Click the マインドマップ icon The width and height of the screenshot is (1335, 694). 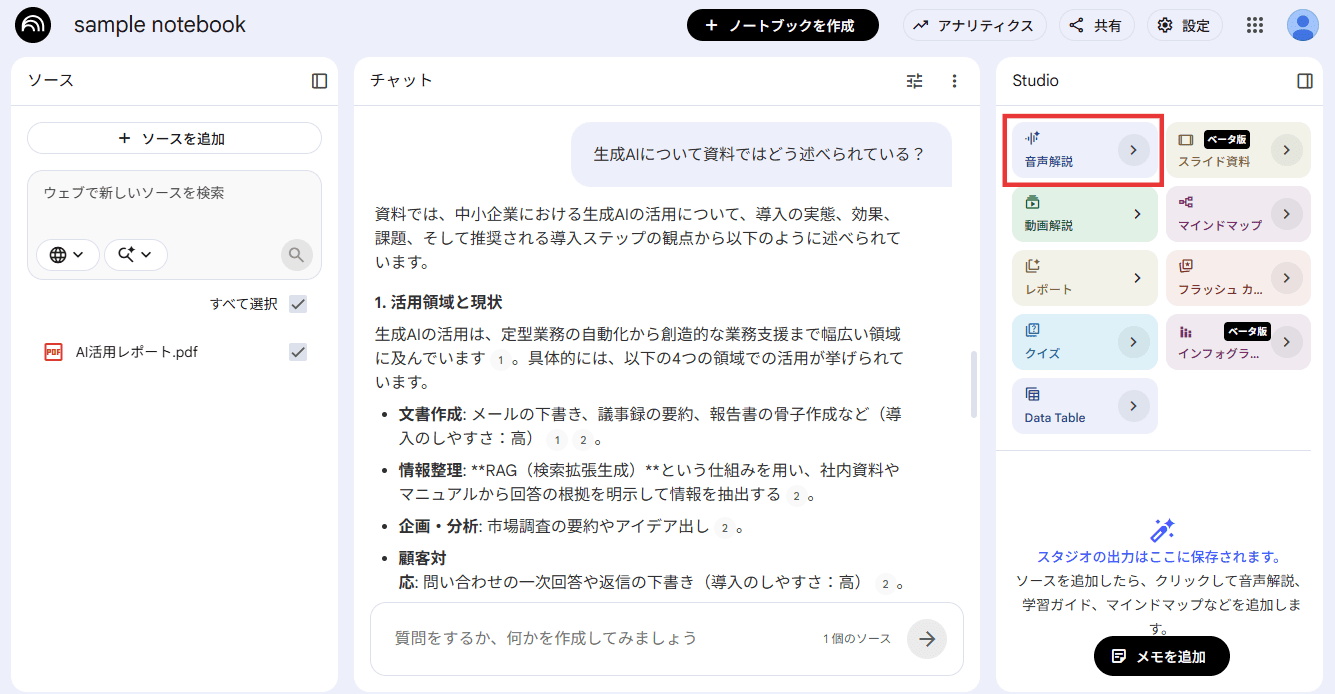click(1186, 202)
